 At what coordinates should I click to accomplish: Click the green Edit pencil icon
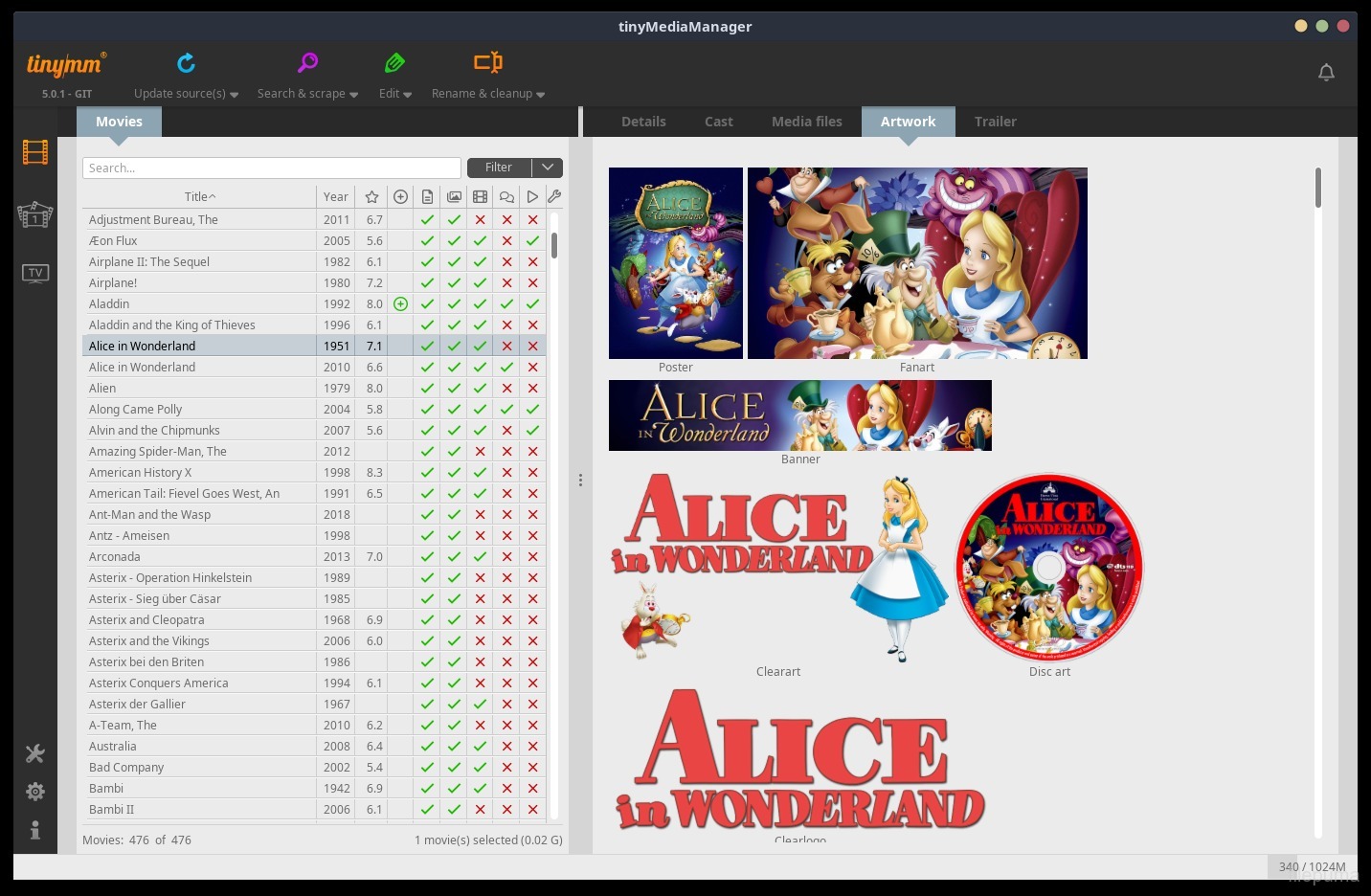pyautogui.click(x=394, y=63)
